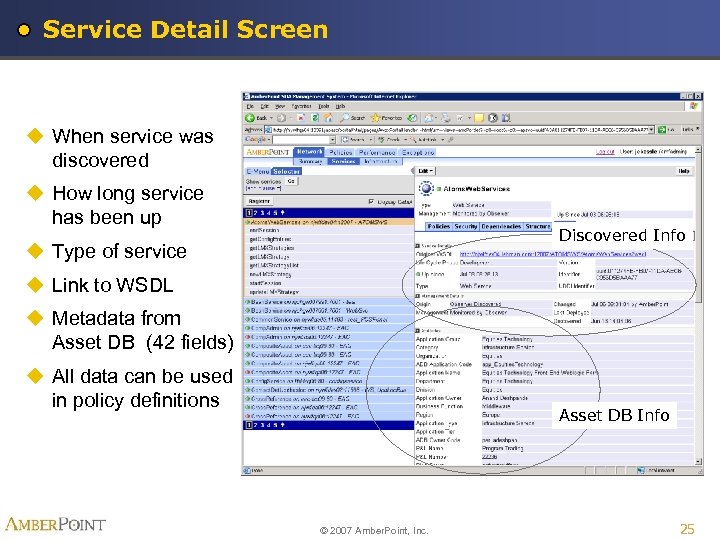Screen dimensions: 720x540
Task: Collapse the Management Details section expander
Action: coord(418,296)
